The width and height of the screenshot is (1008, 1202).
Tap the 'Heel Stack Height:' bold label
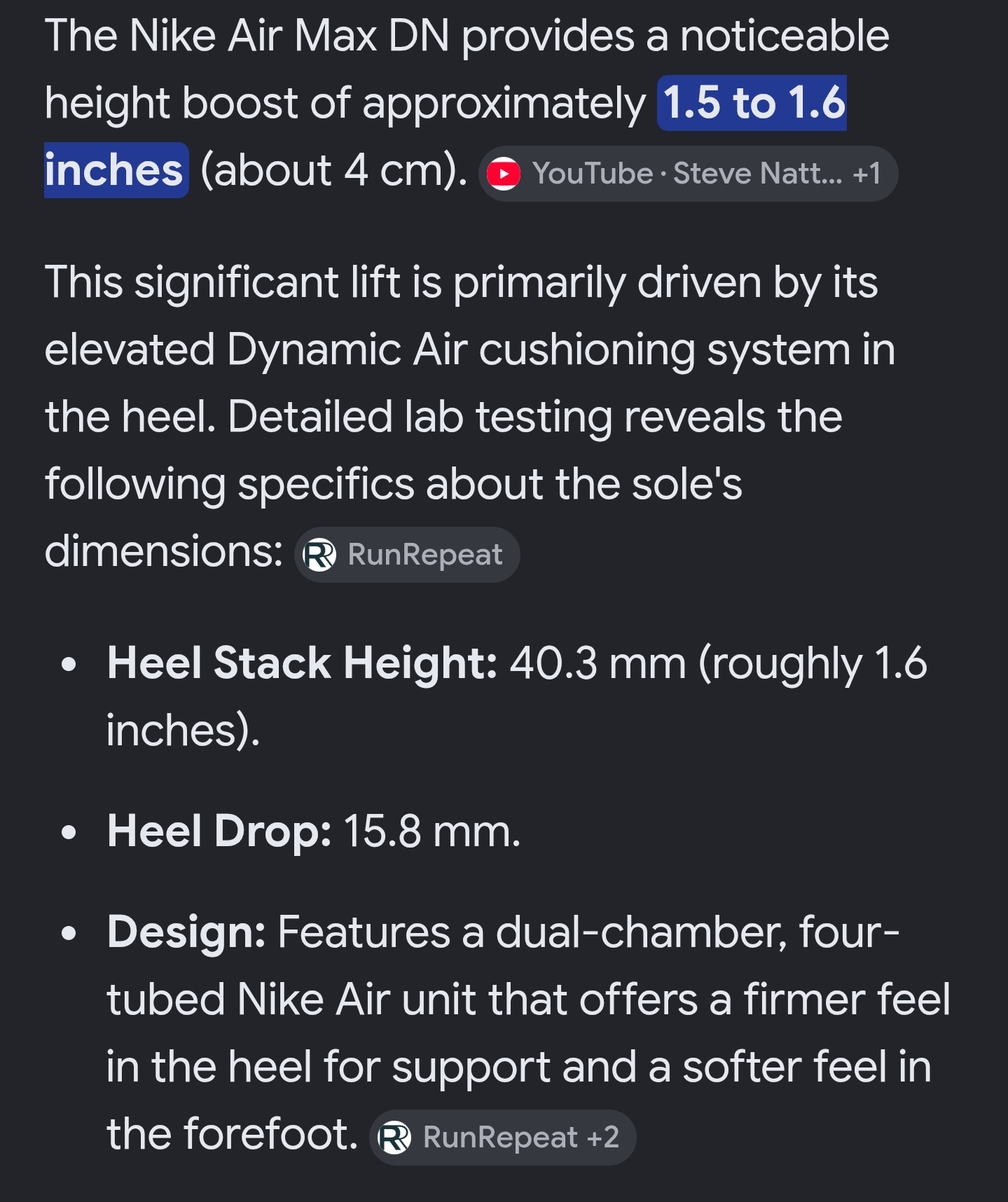click(x=302, y=663)
